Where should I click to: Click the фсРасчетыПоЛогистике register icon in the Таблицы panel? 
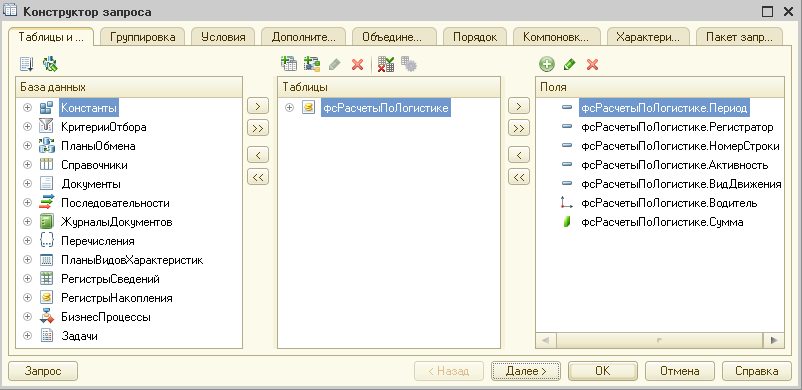click(308, 108)
